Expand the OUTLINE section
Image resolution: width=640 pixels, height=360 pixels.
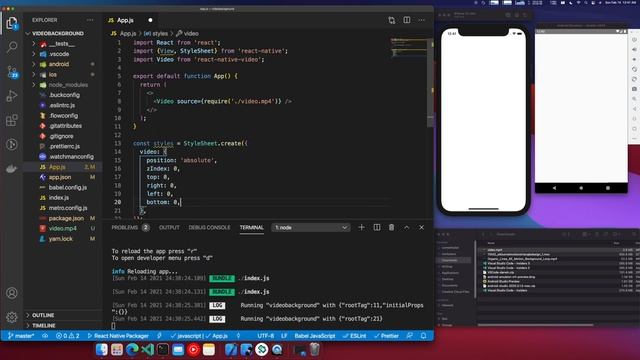(x=41, y=315)
